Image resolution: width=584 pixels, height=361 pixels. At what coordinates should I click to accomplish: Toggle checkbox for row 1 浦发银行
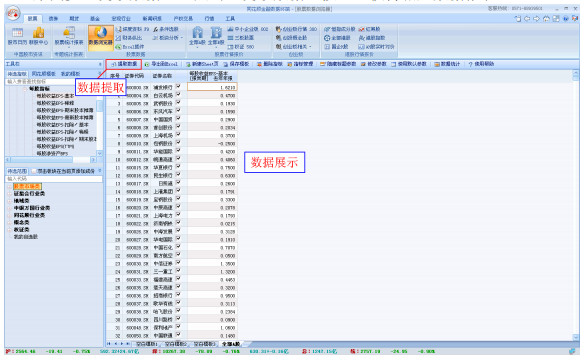tap(178, 86)
